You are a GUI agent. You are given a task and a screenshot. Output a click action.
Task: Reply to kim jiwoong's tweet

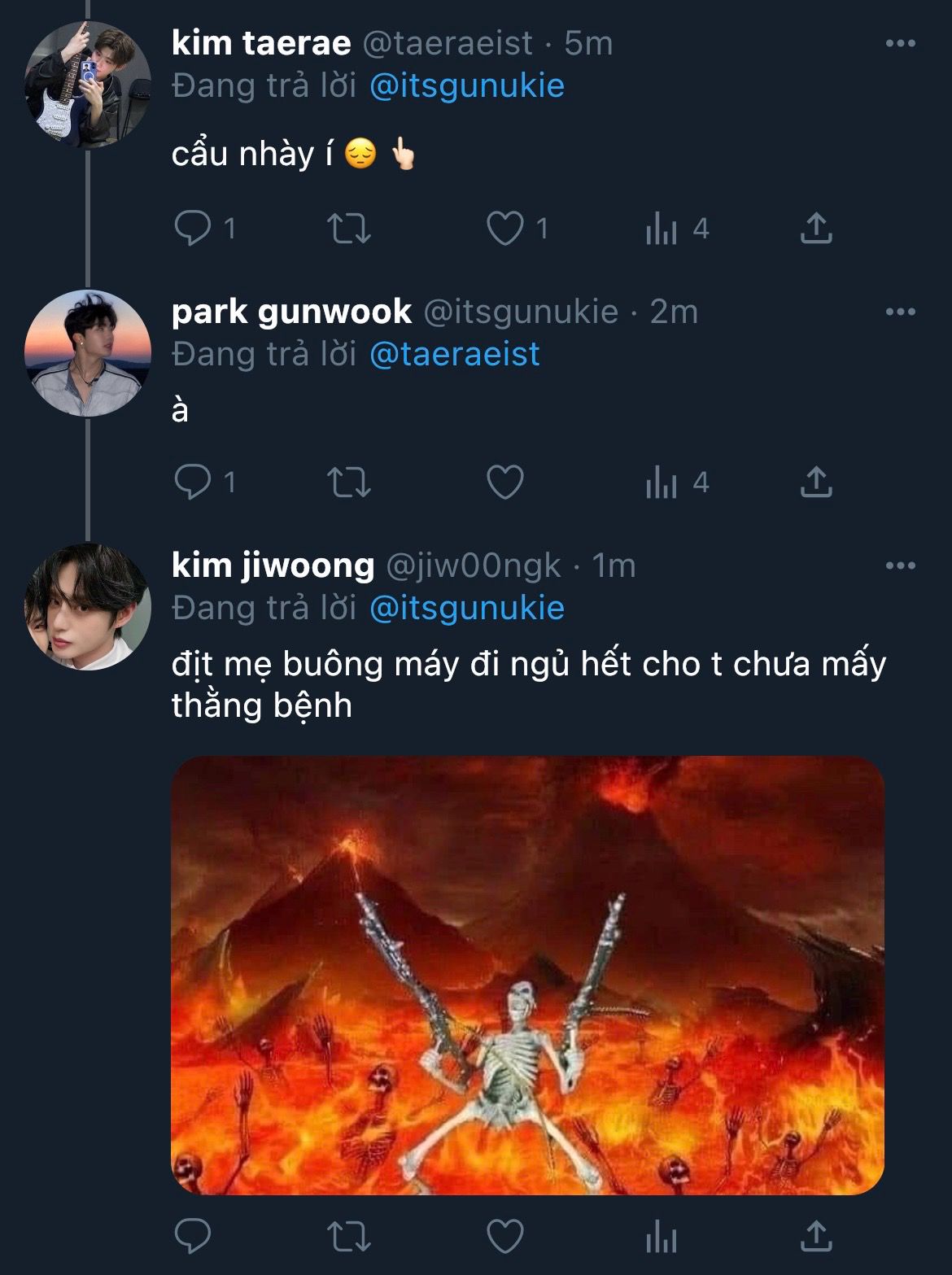pos(193,1237)
